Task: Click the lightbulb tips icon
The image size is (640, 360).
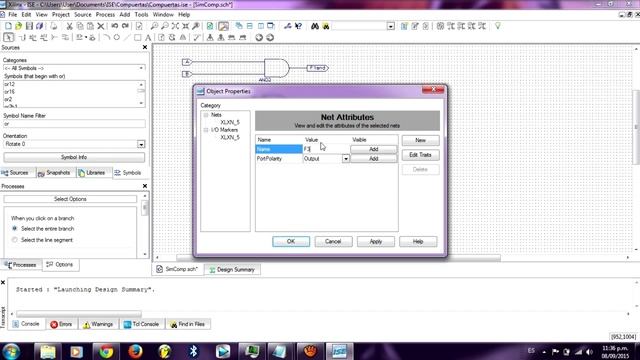Action: tap(498, 26)
